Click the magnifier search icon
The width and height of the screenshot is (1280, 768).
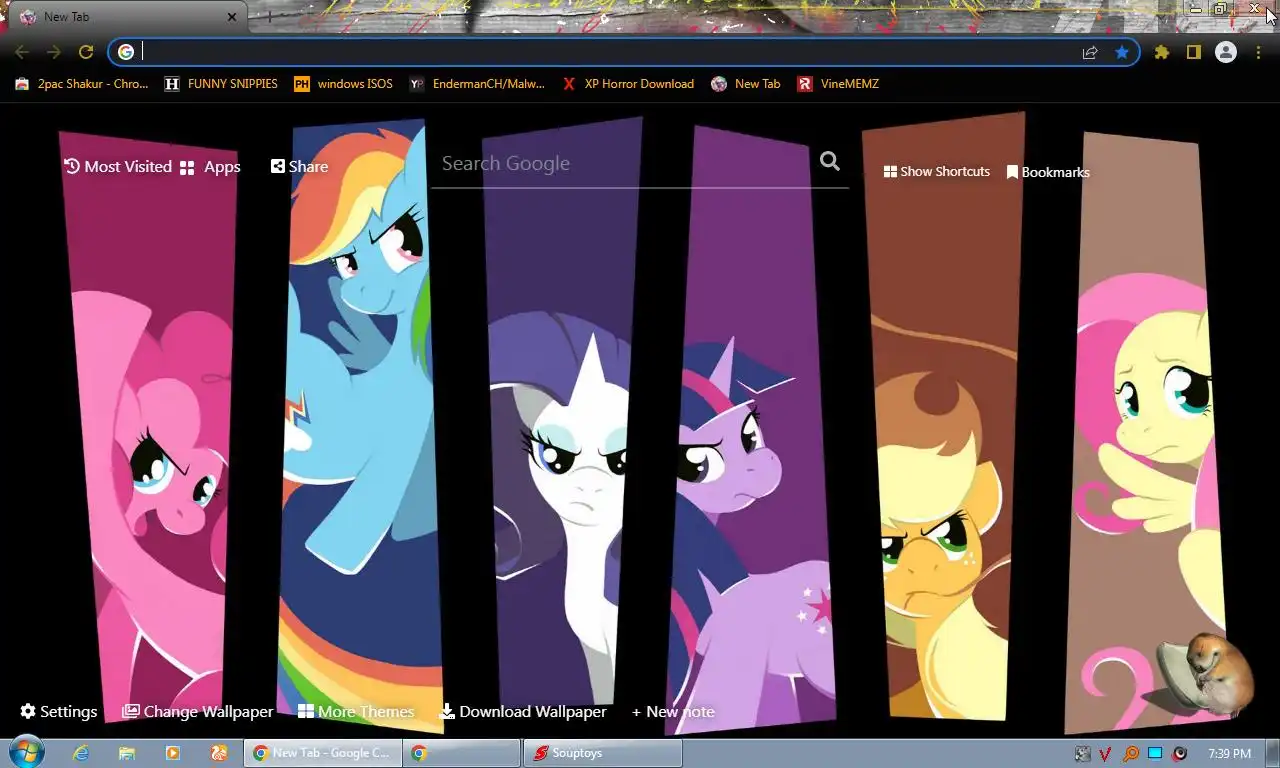[x=830, y=161]
